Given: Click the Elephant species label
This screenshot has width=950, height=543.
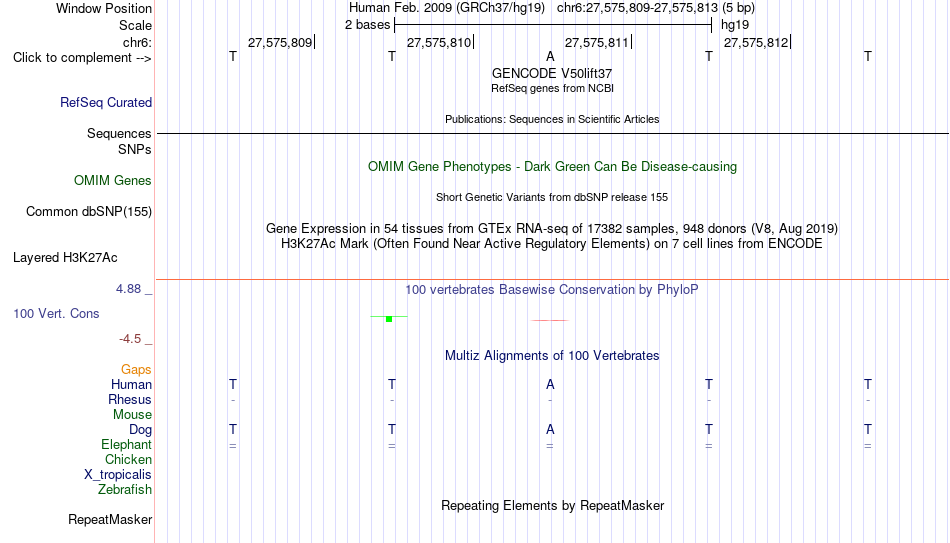Looking at the screenshot, I should coord(126,445).
